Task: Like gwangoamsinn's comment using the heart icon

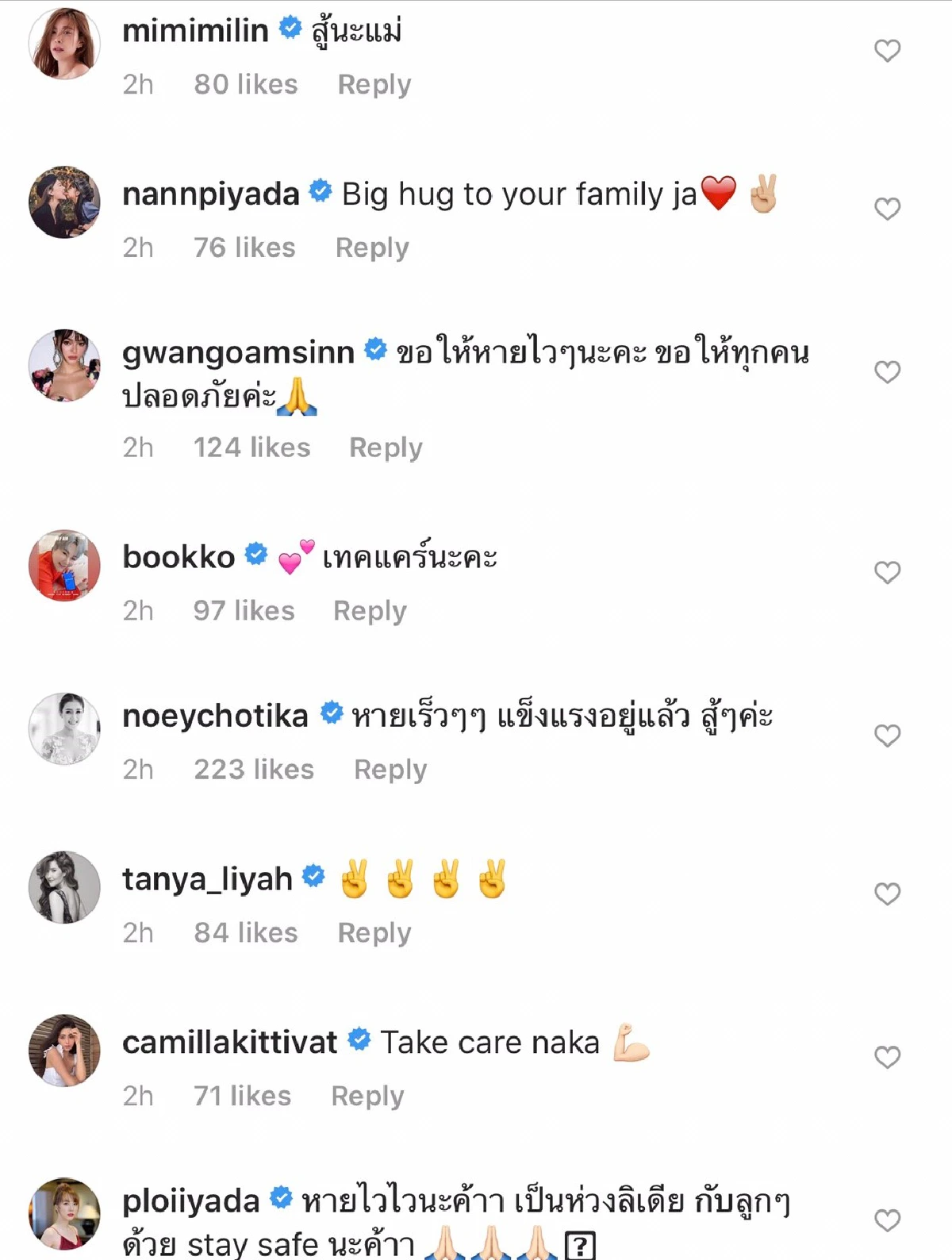Action: point(886,371)
